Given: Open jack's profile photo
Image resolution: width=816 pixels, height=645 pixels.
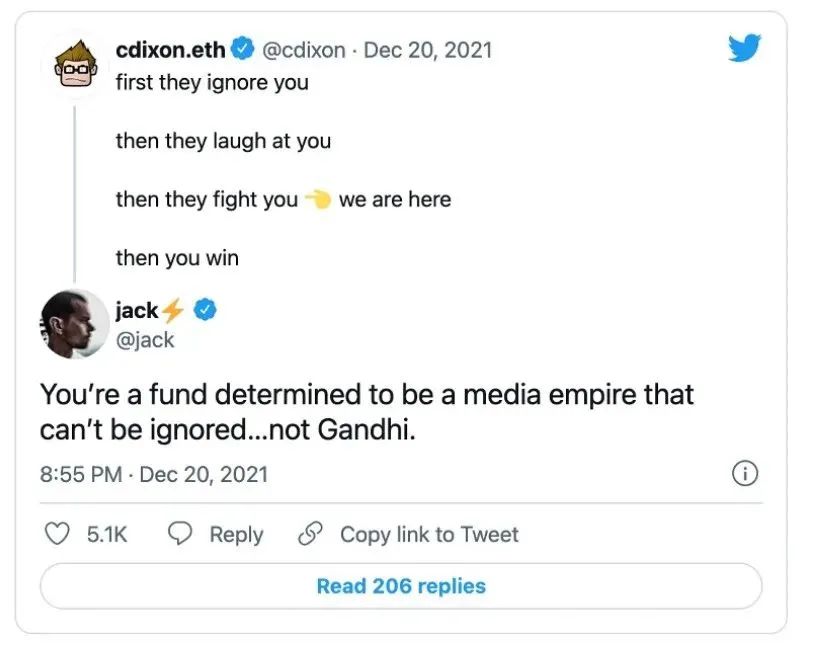Looking at the screenshot, I should [73, 325].
